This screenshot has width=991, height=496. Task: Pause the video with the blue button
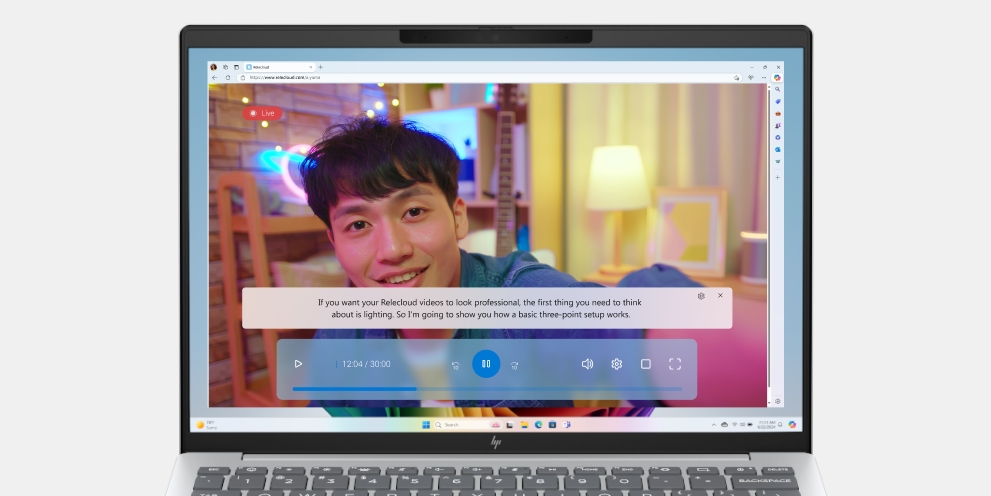tap(486, 364)
